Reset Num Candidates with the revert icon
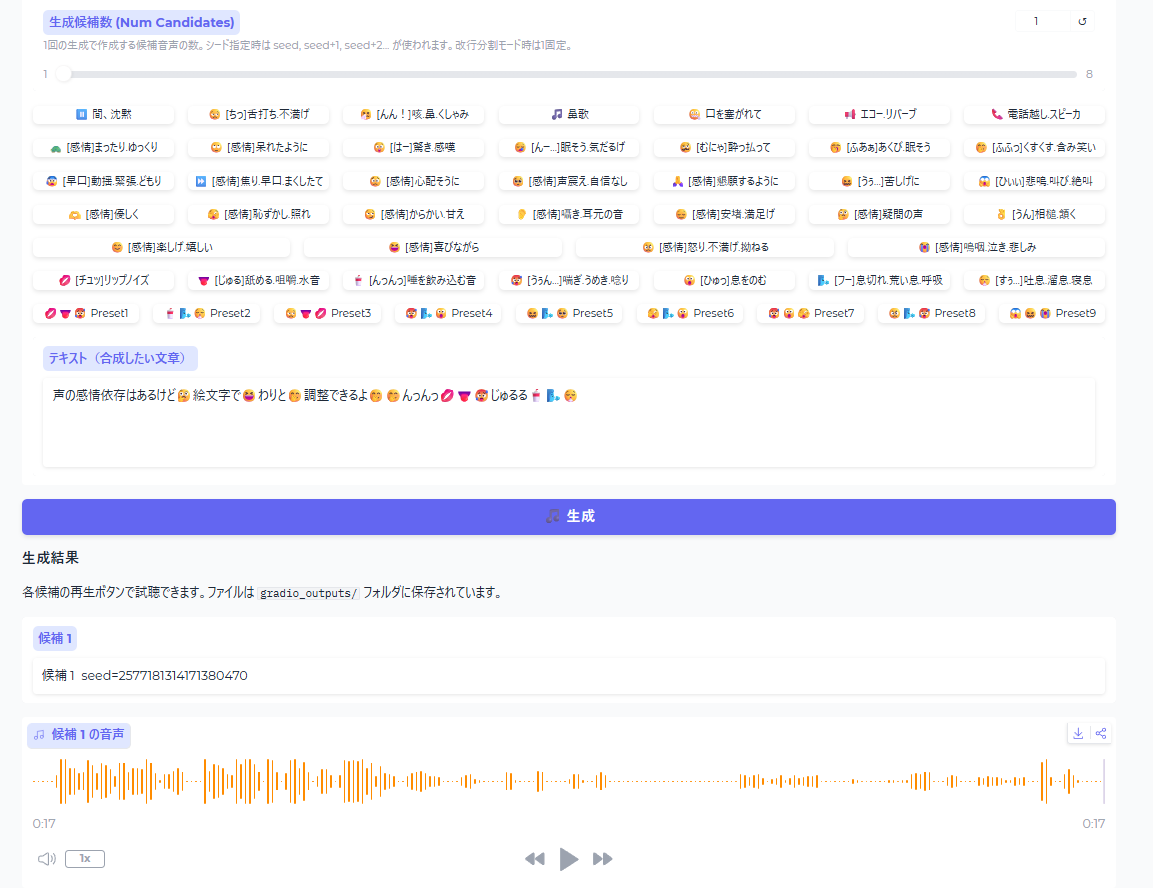Viewport: 1153px width, 888px height. point(1082,21)
